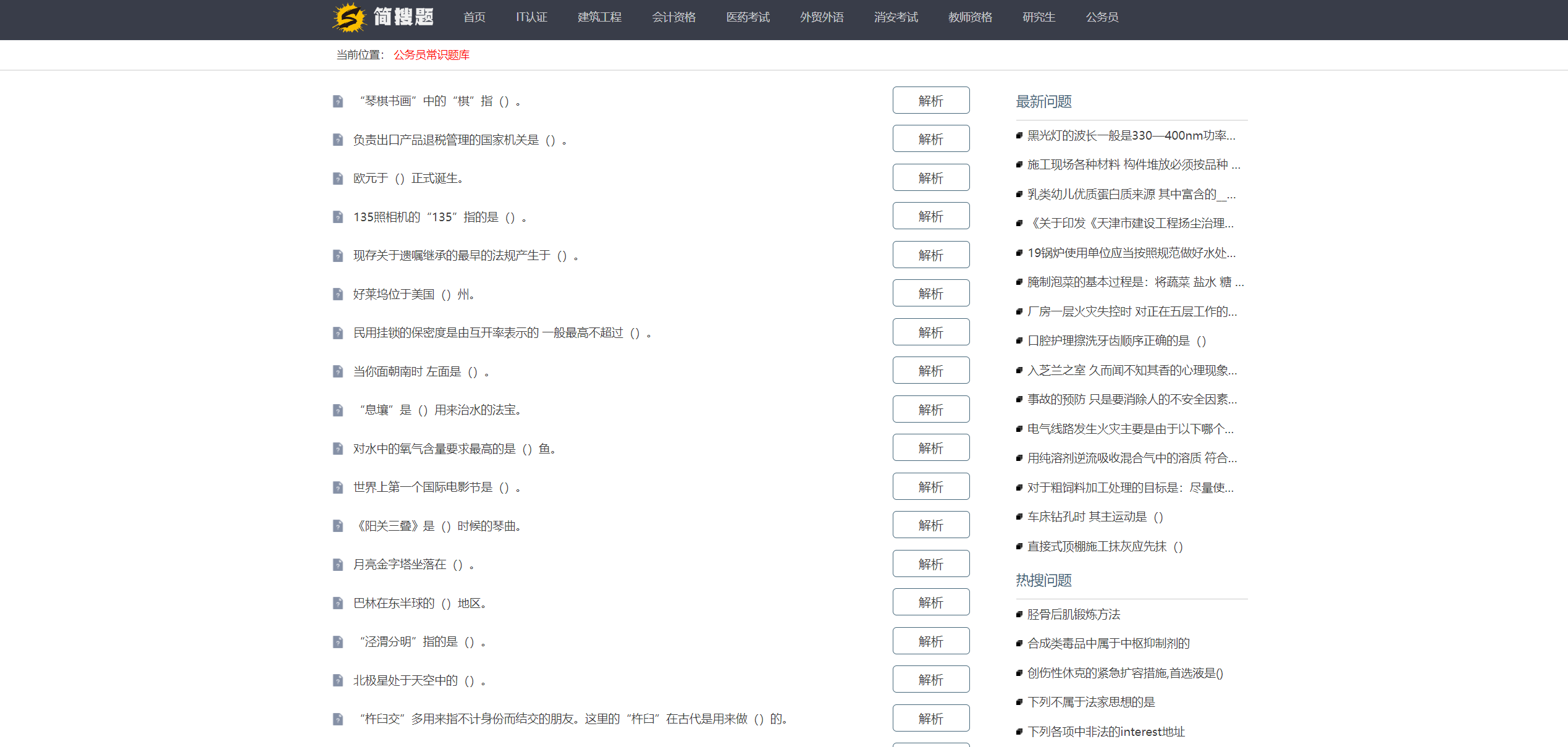Click the 简搜题 sun logo icon
Viewport: 1568px width, 747px height.
(348, 17)
